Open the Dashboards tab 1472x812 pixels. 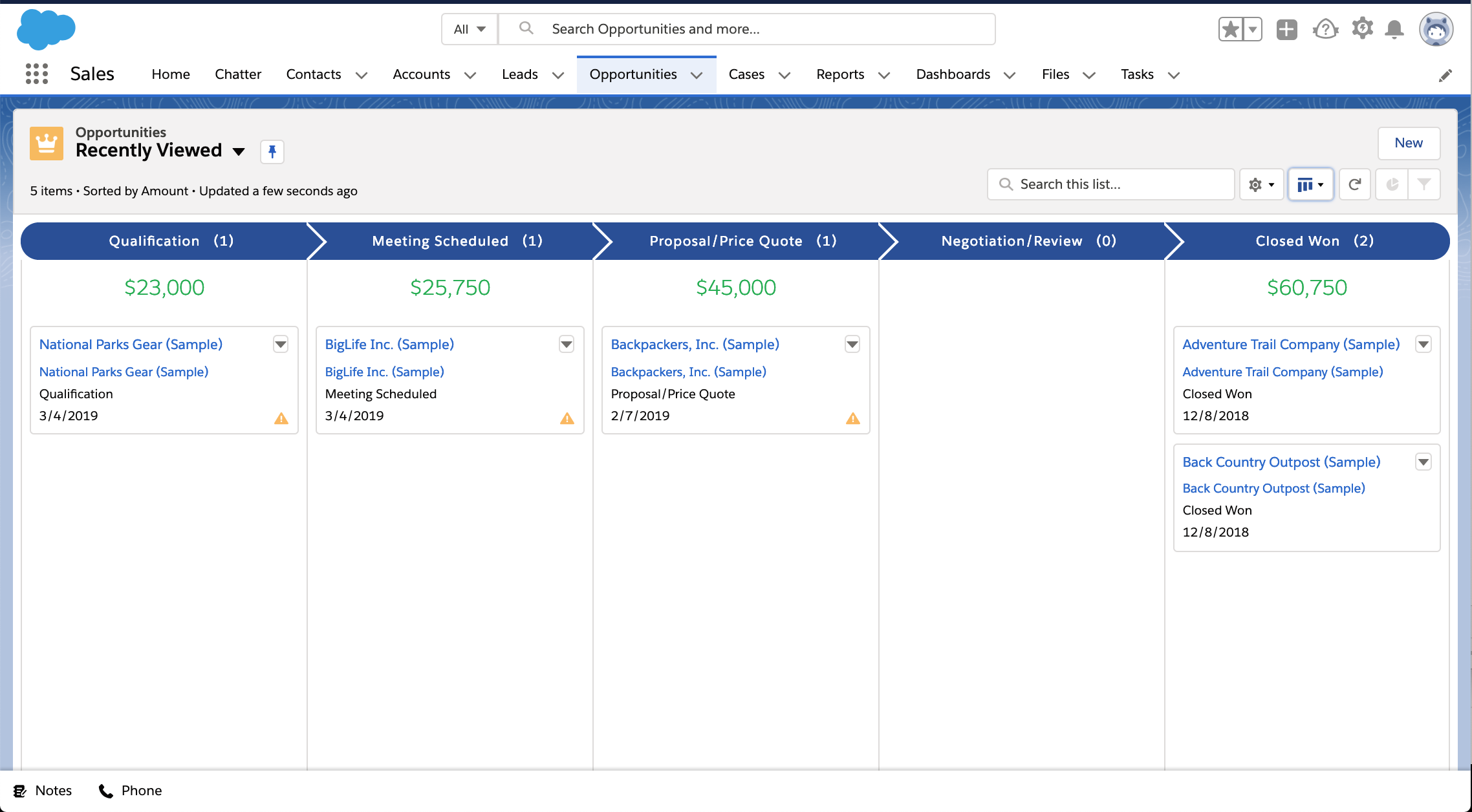953,74
